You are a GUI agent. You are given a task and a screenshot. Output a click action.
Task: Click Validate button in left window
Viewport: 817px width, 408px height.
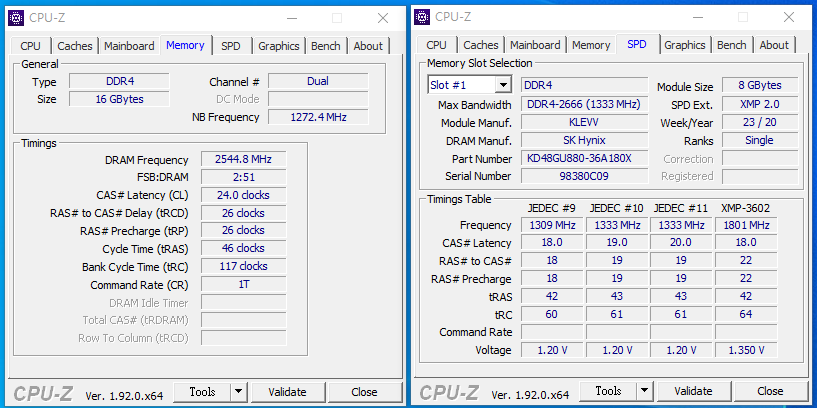coord(287,391)
